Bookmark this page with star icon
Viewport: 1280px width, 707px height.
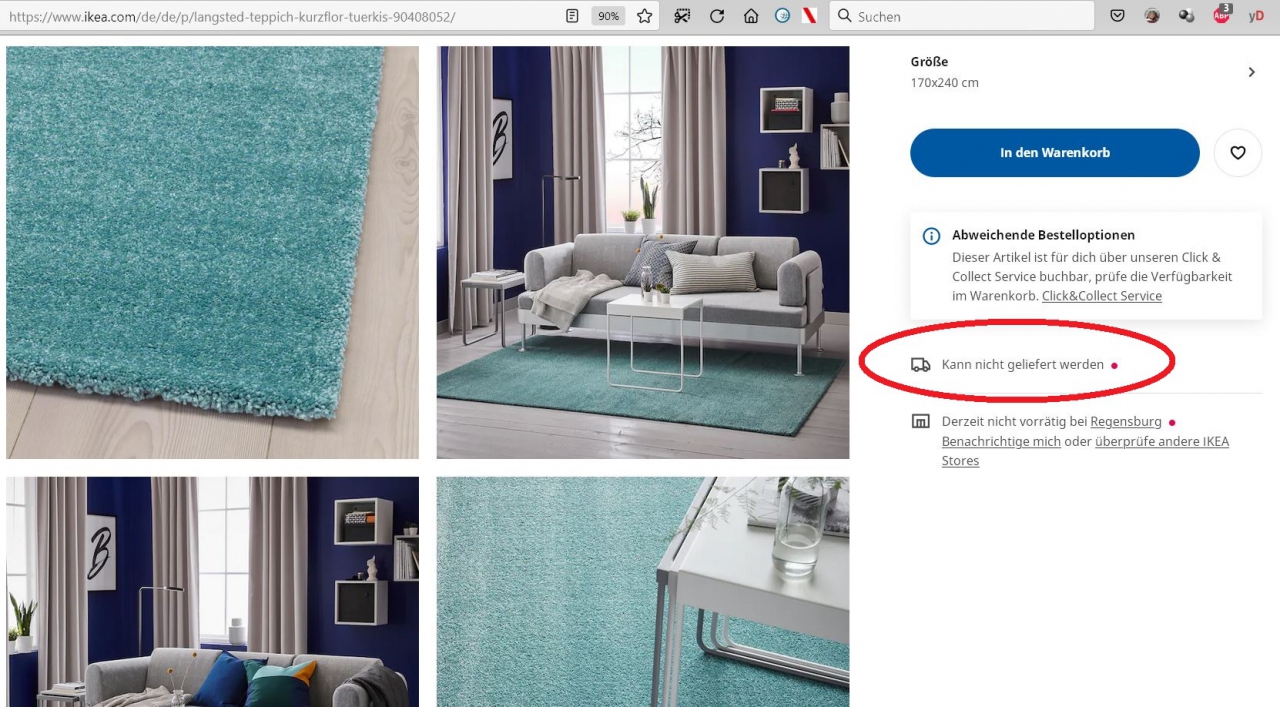point(645,16)
